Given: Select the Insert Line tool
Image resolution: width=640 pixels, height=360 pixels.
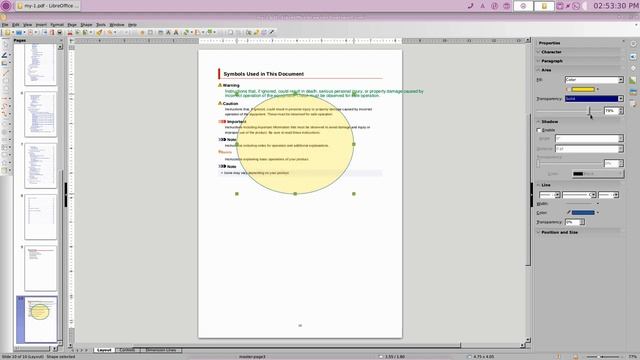Looking at the screenshot, I should (5, 73).
